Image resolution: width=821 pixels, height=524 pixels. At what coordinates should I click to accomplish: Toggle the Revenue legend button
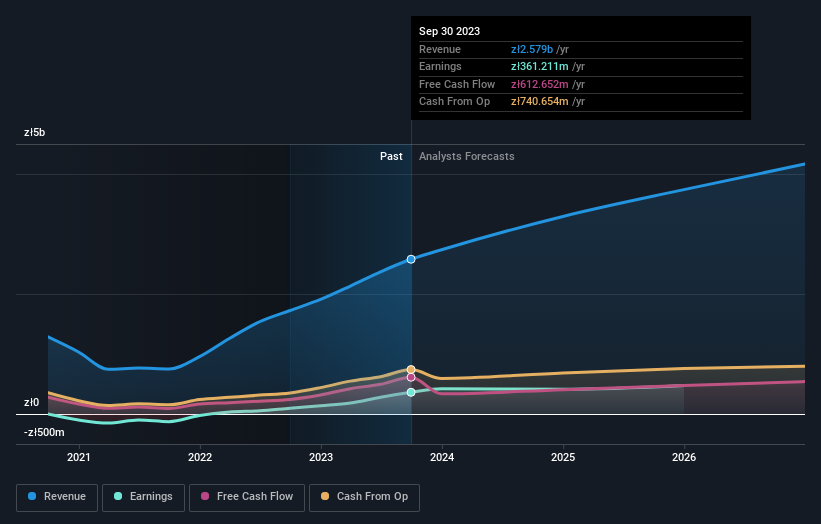pos(57,497)
